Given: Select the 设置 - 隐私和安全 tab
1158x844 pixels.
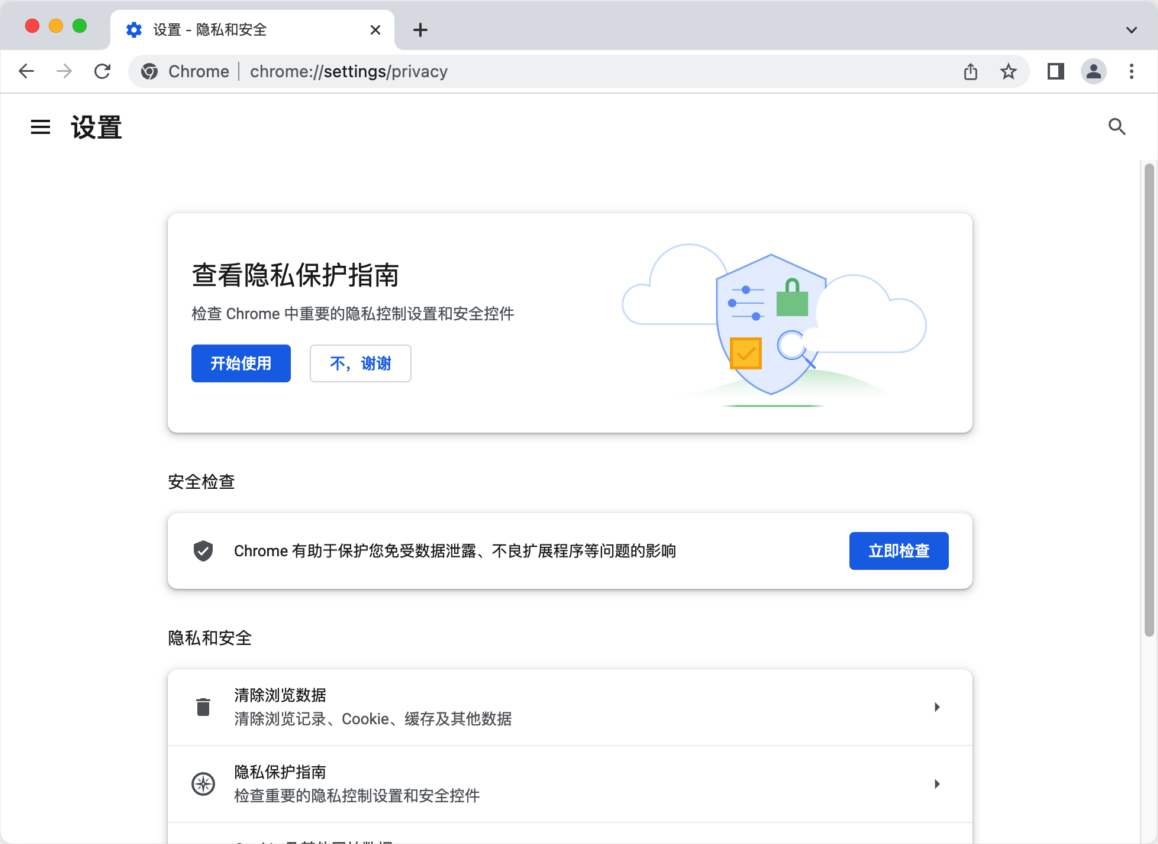Looking at the screenshot, I should pyautogui.click(x=252, y=30).
